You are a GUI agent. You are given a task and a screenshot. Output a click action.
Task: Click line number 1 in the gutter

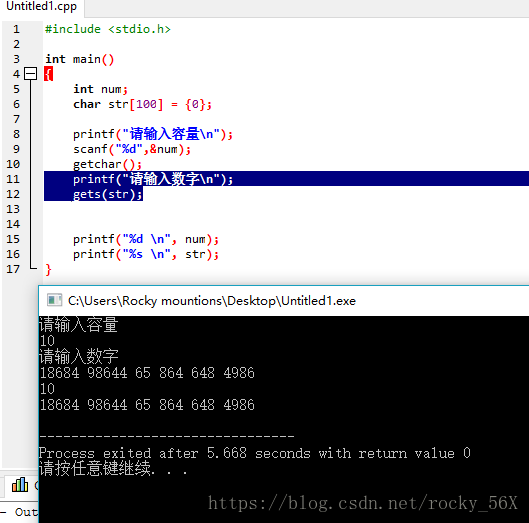tap(16, 29)
